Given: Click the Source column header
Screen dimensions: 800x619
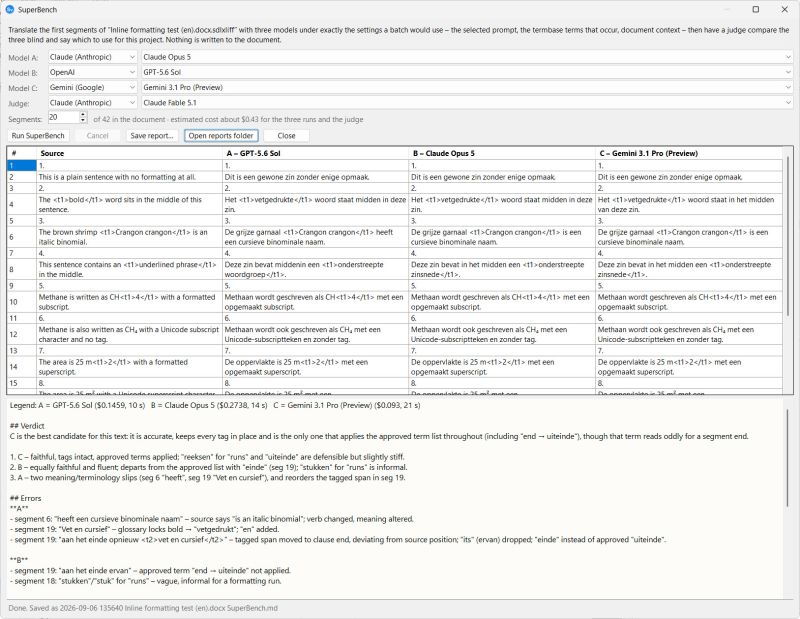Looking at the screenshot, I should [130, 153].
